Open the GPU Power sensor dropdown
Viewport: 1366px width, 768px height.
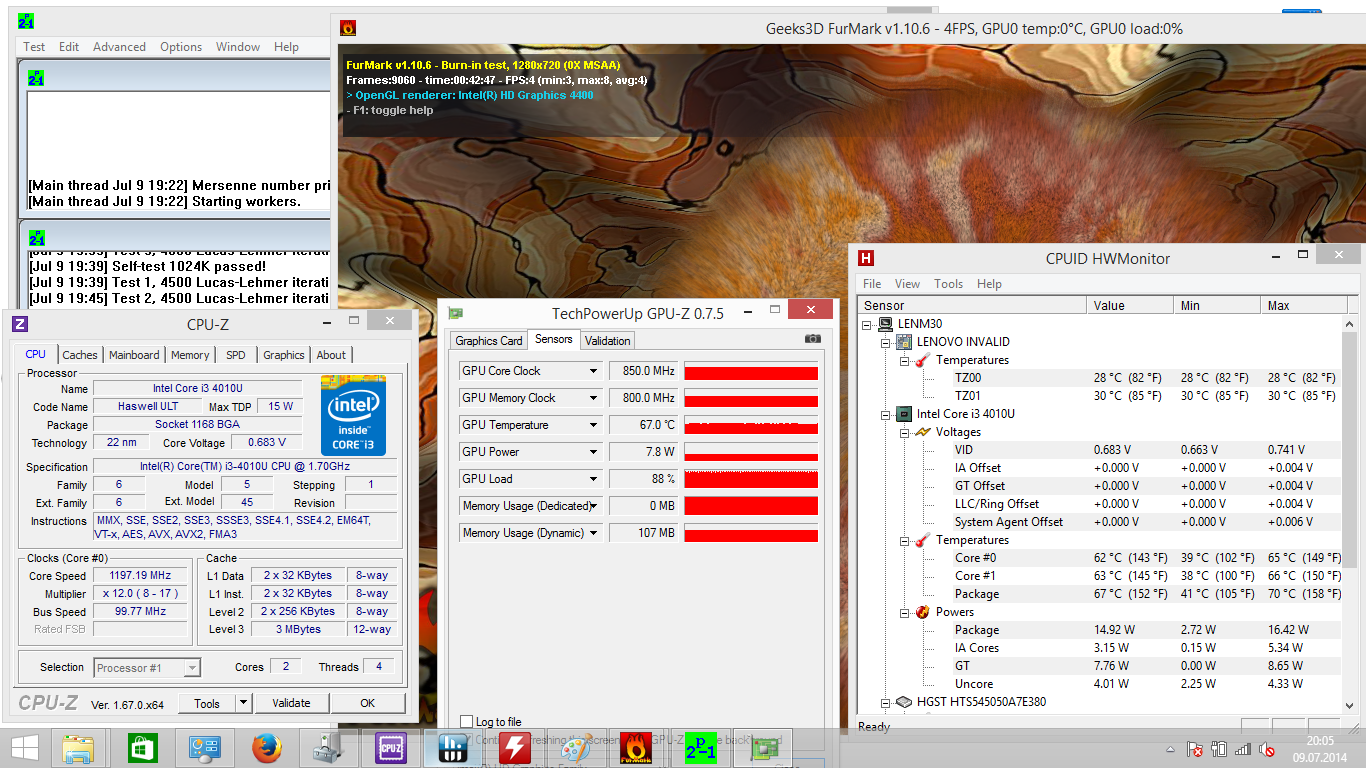point(593,452)
